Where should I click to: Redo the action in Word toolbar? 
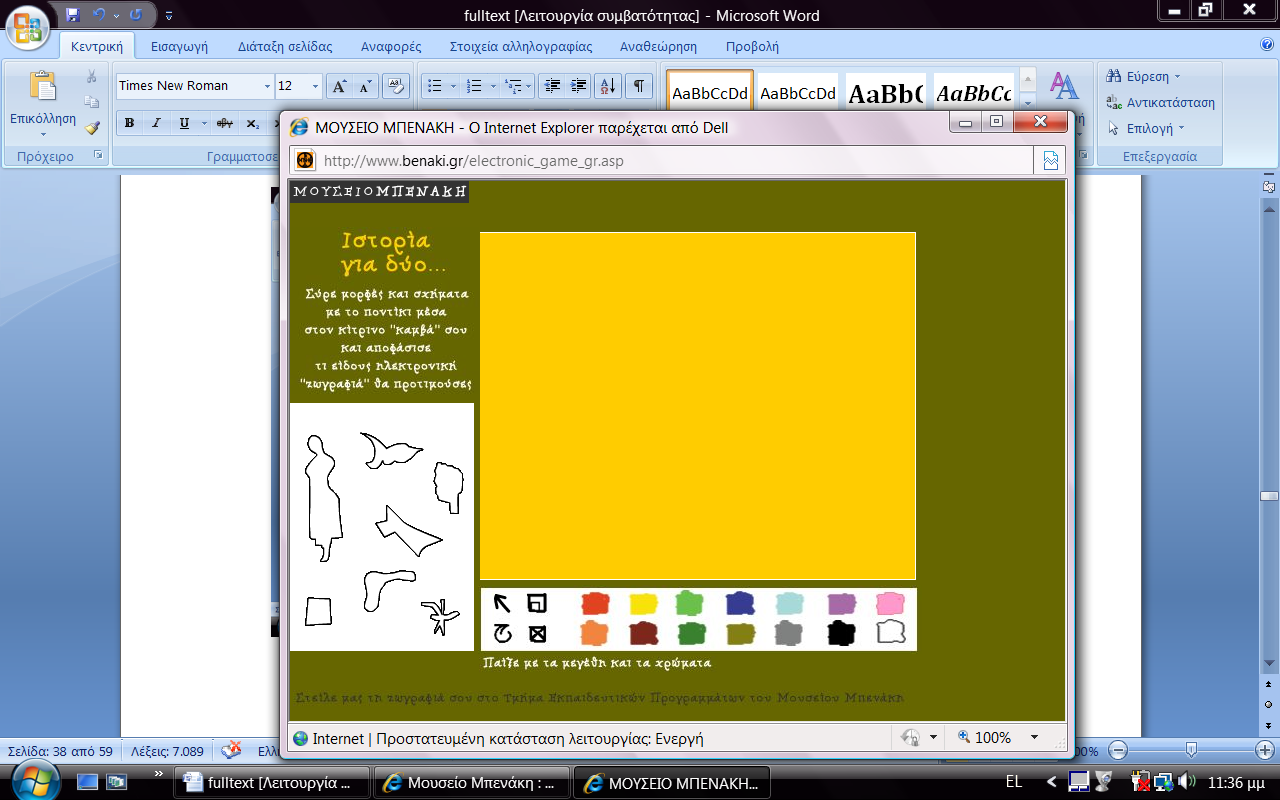[135, 15]
